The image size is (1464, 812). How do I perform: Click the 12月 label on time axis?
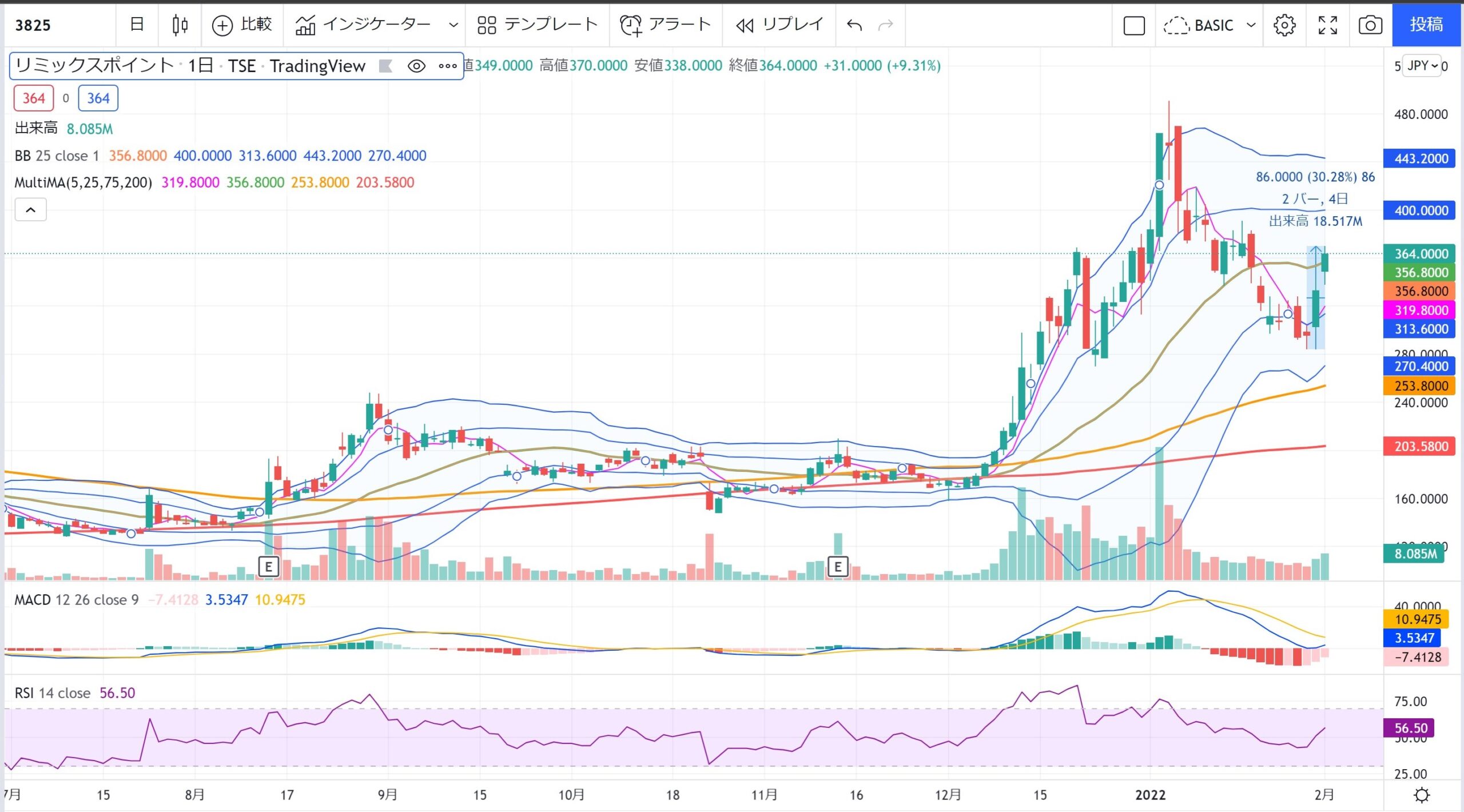[948, 795]
